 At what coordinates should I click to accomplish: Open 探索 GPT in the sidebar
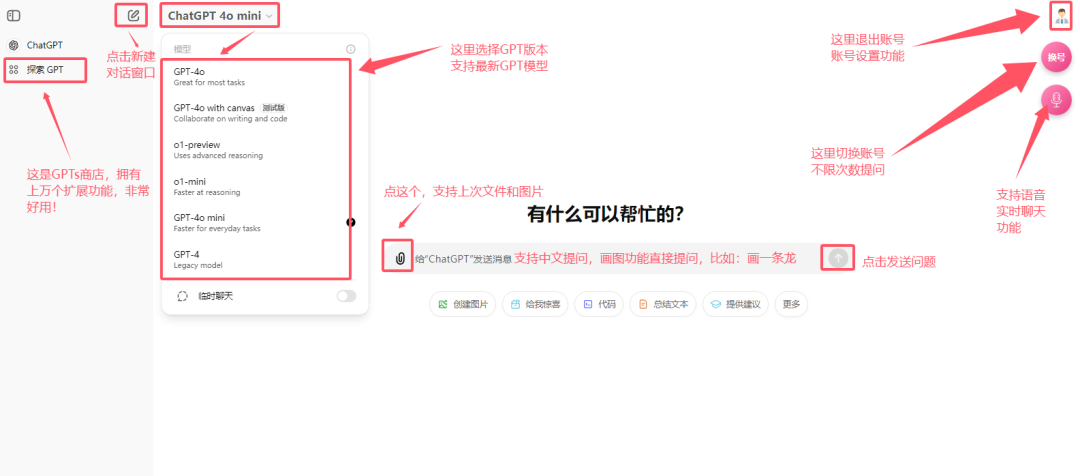(45, 70)
